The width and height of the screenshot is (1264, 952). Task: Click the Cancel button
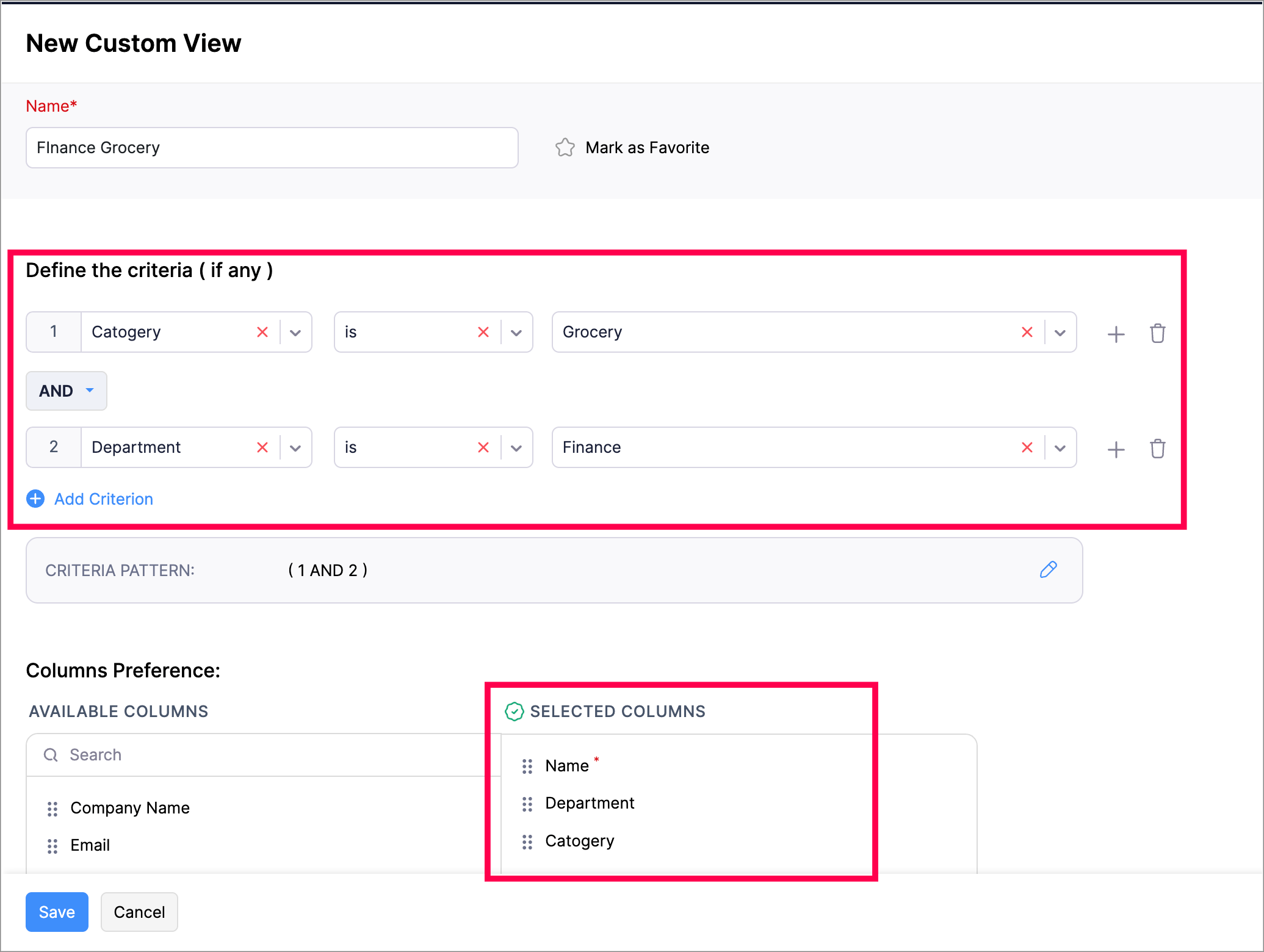coord(139,912)
